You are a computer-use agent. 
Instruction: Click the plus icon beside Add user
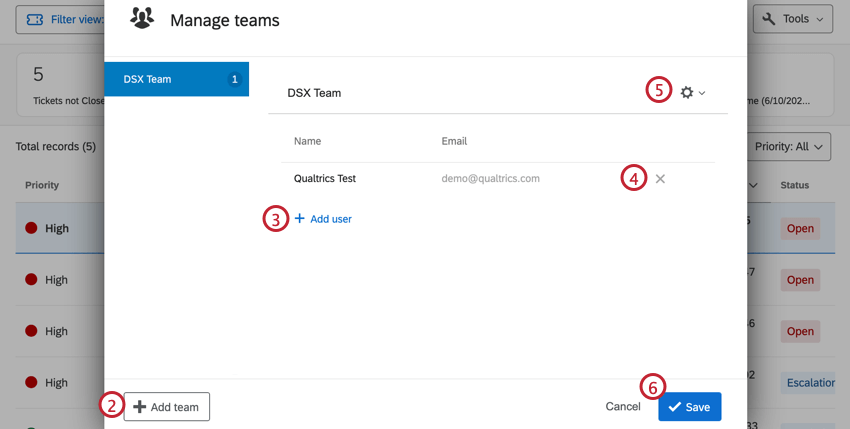[299, 218]
